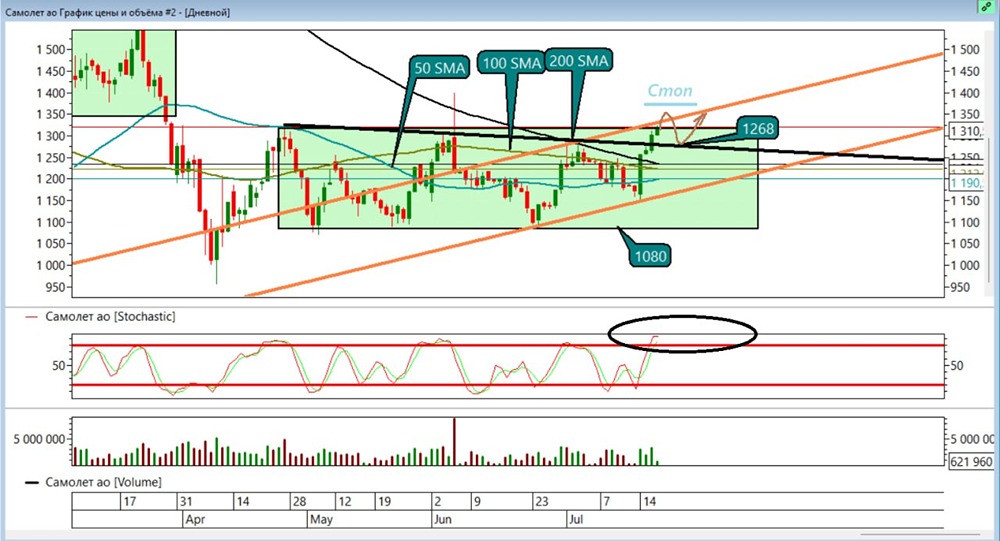Select the date label 31 on the time axis
1000x541 pixels.
click(186, 501)
